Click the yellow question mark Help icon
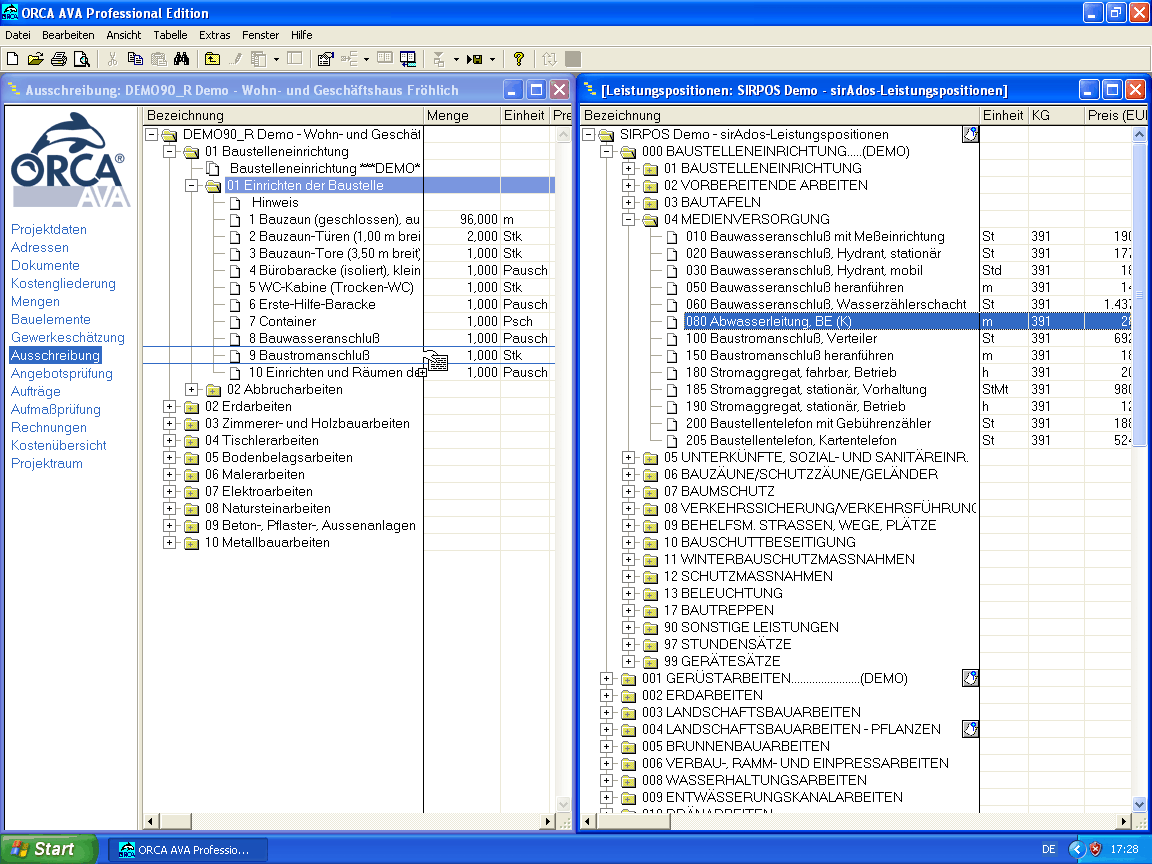Viewport: 1152px width, 864px height. point(519,59)
